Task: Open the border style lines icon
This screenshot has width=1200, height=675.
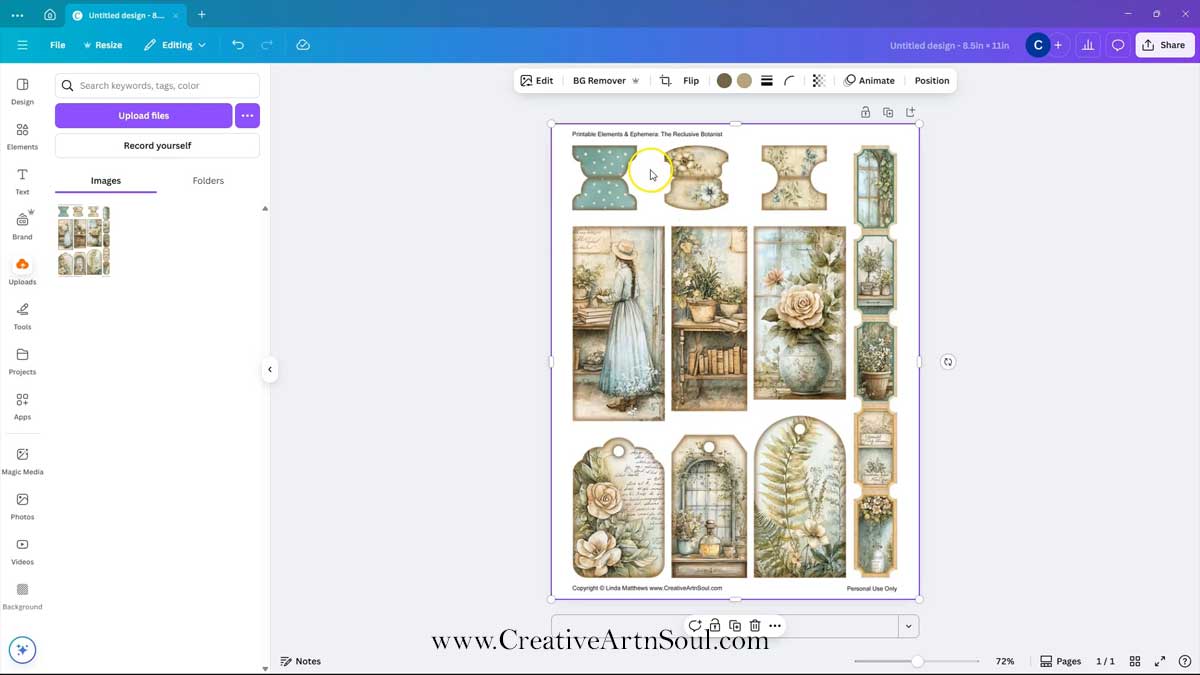Action: click(767, 81)
